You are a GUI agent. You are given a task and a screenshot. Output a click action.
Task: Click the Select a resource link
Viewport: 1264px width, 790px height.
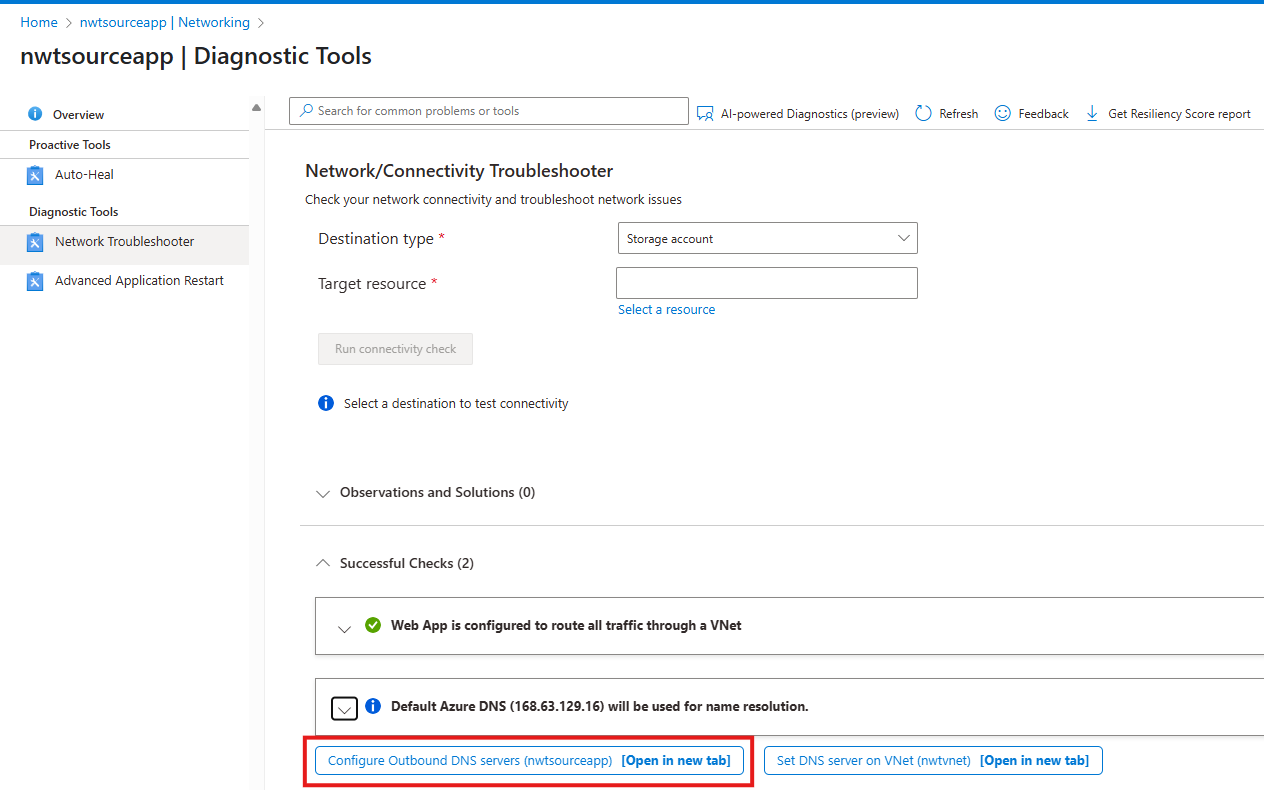pyautogui.click(x=666, y=310)
